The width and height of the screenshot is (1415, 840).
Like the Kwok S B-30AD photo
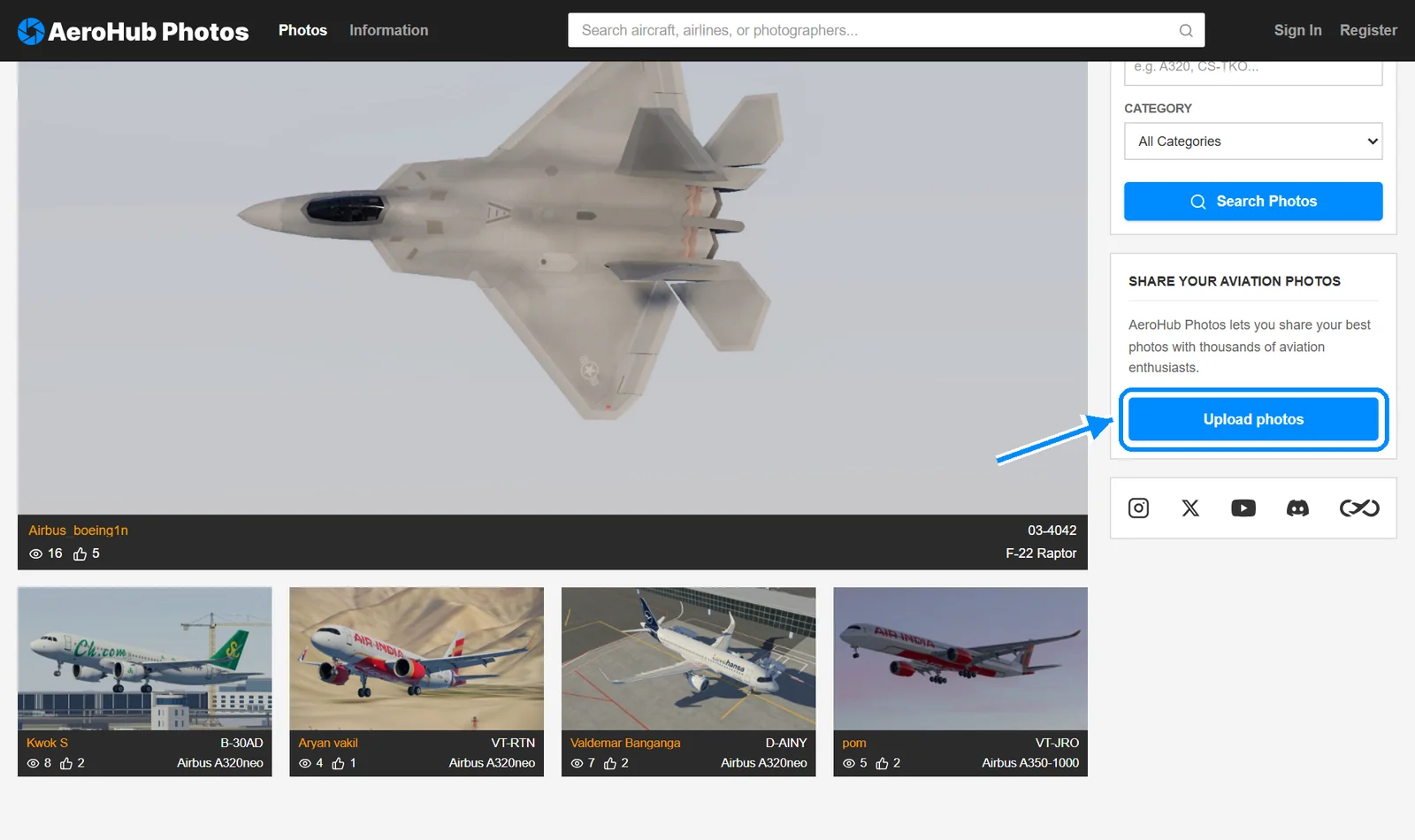click(x=66, y=763)
